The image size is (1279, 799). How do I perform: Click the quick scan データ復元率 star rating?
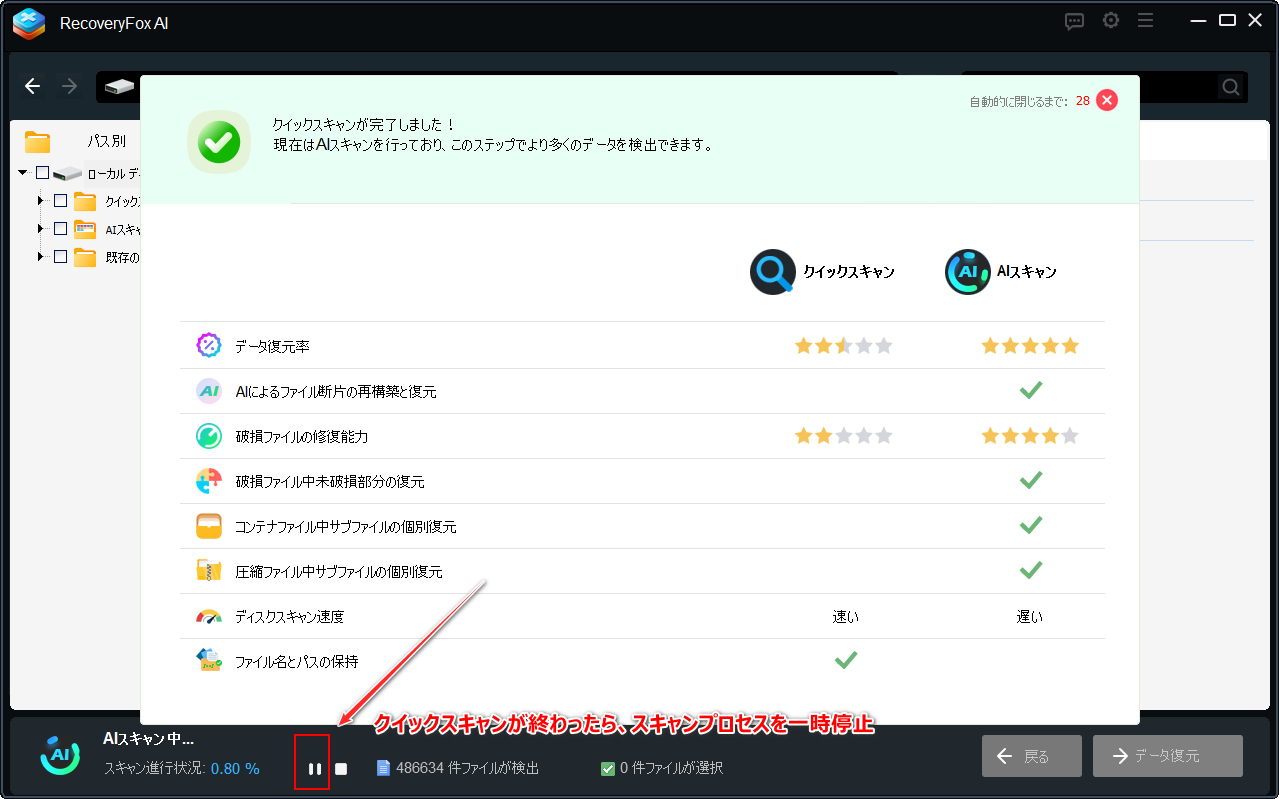(843, 346)
